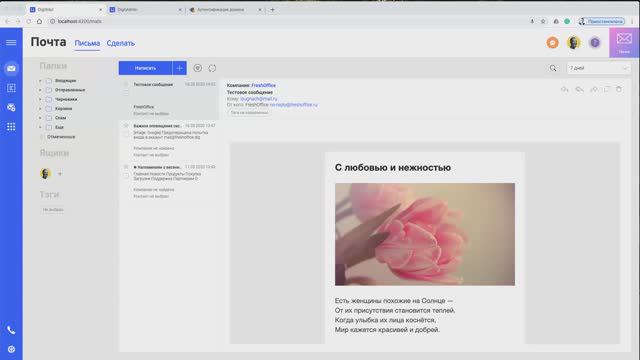Switch to the Письма tab

[x=87, y=43]
